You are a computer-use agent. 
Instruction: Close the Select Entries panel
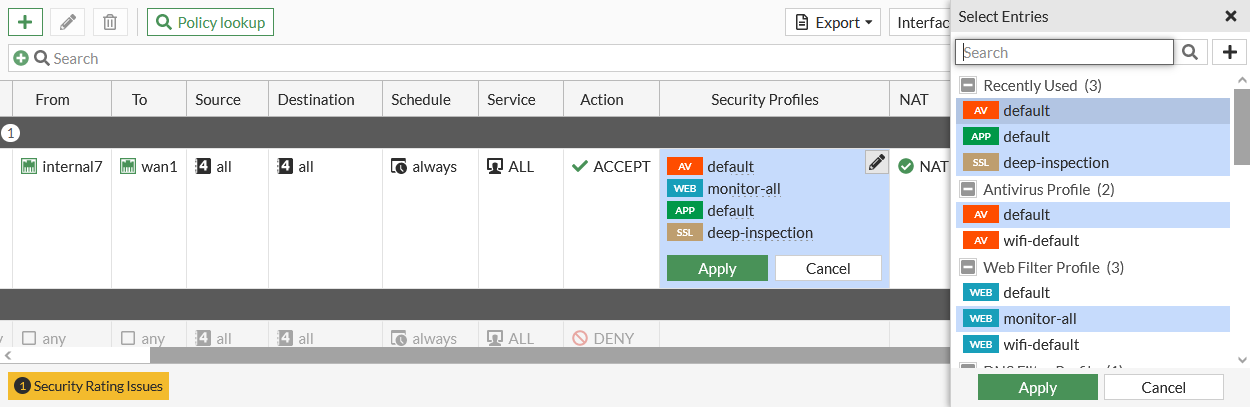[1230, 16]
